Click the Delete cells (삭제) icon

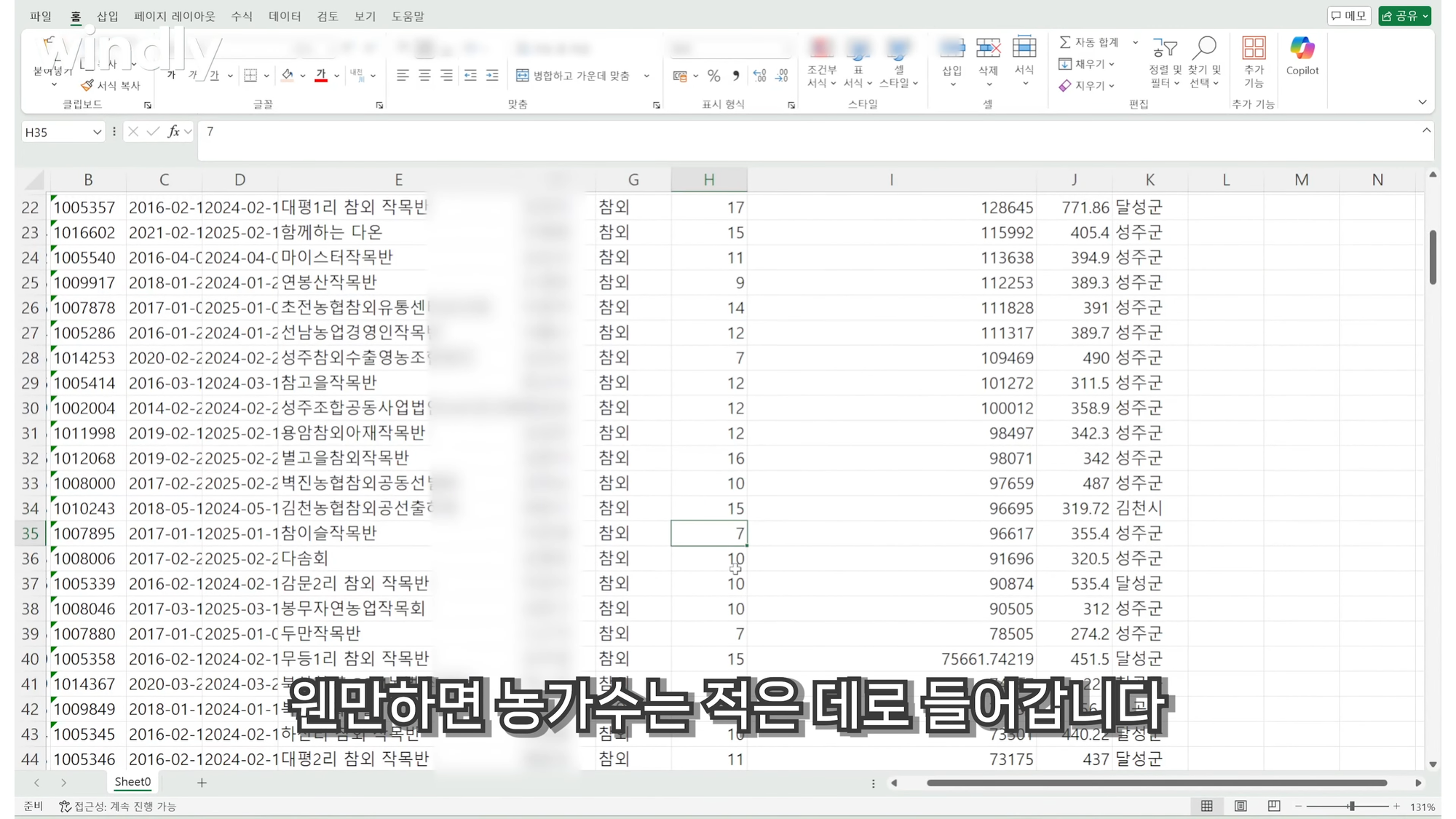[988, 48]
